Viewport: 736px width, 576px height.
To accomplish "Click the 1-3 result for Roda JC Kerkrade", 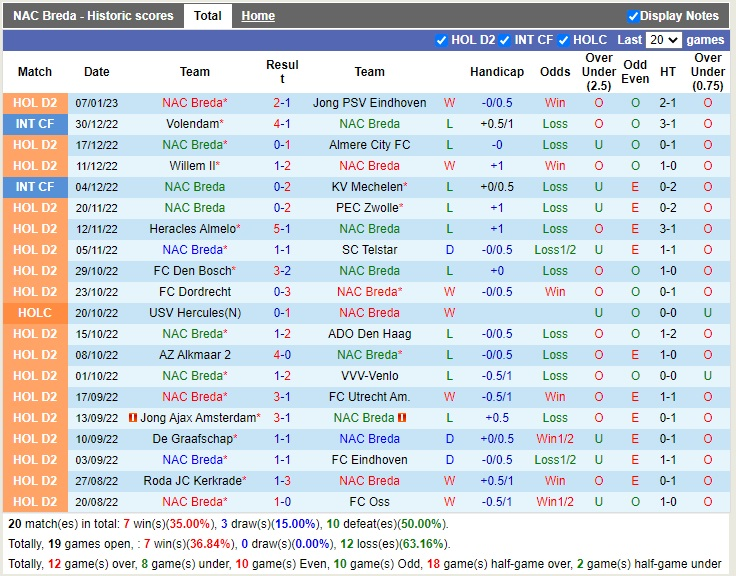I will click(x=282, y=481).
